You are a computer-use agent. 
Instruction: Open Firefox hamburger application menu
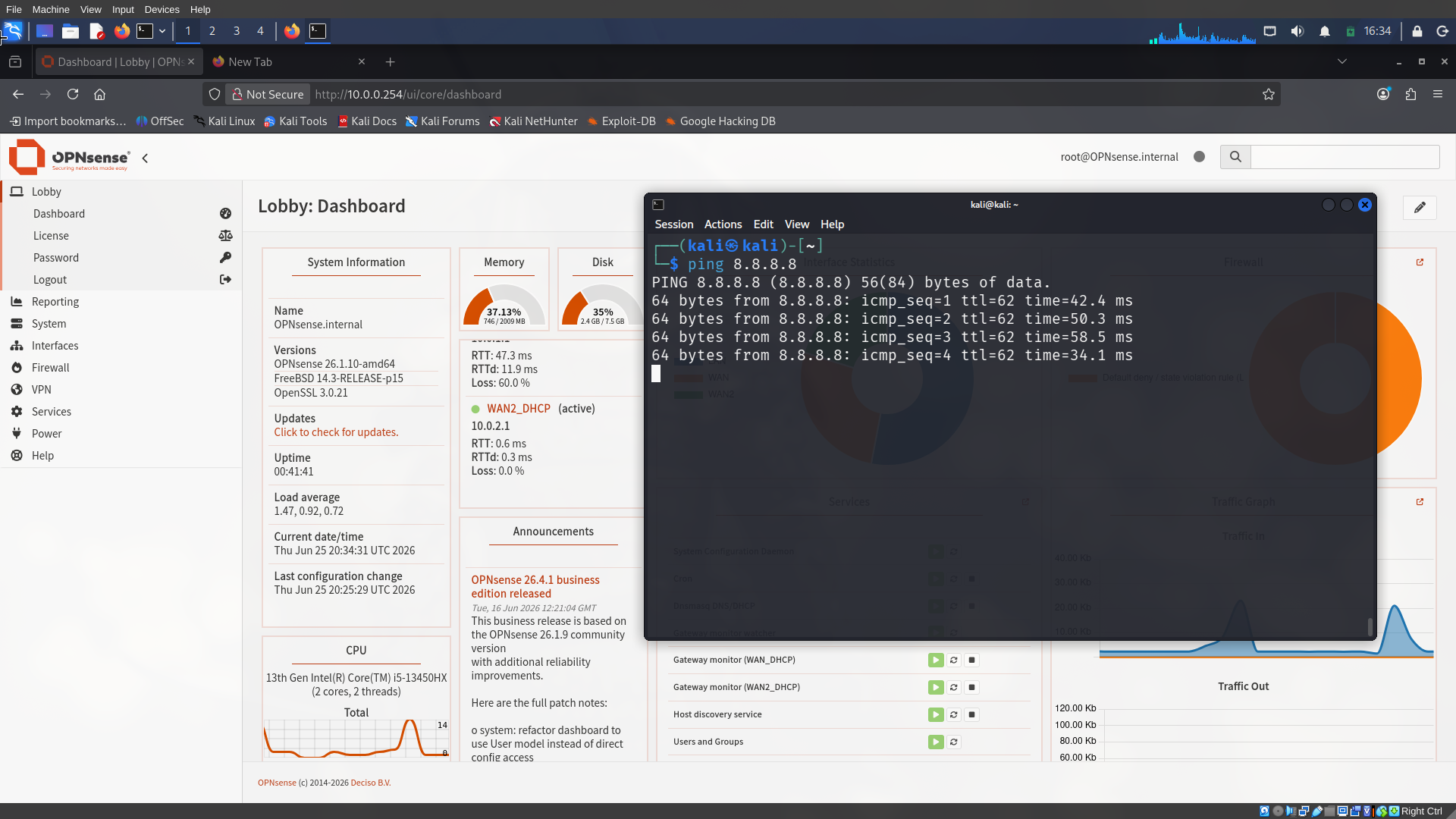coord(1438,94)
